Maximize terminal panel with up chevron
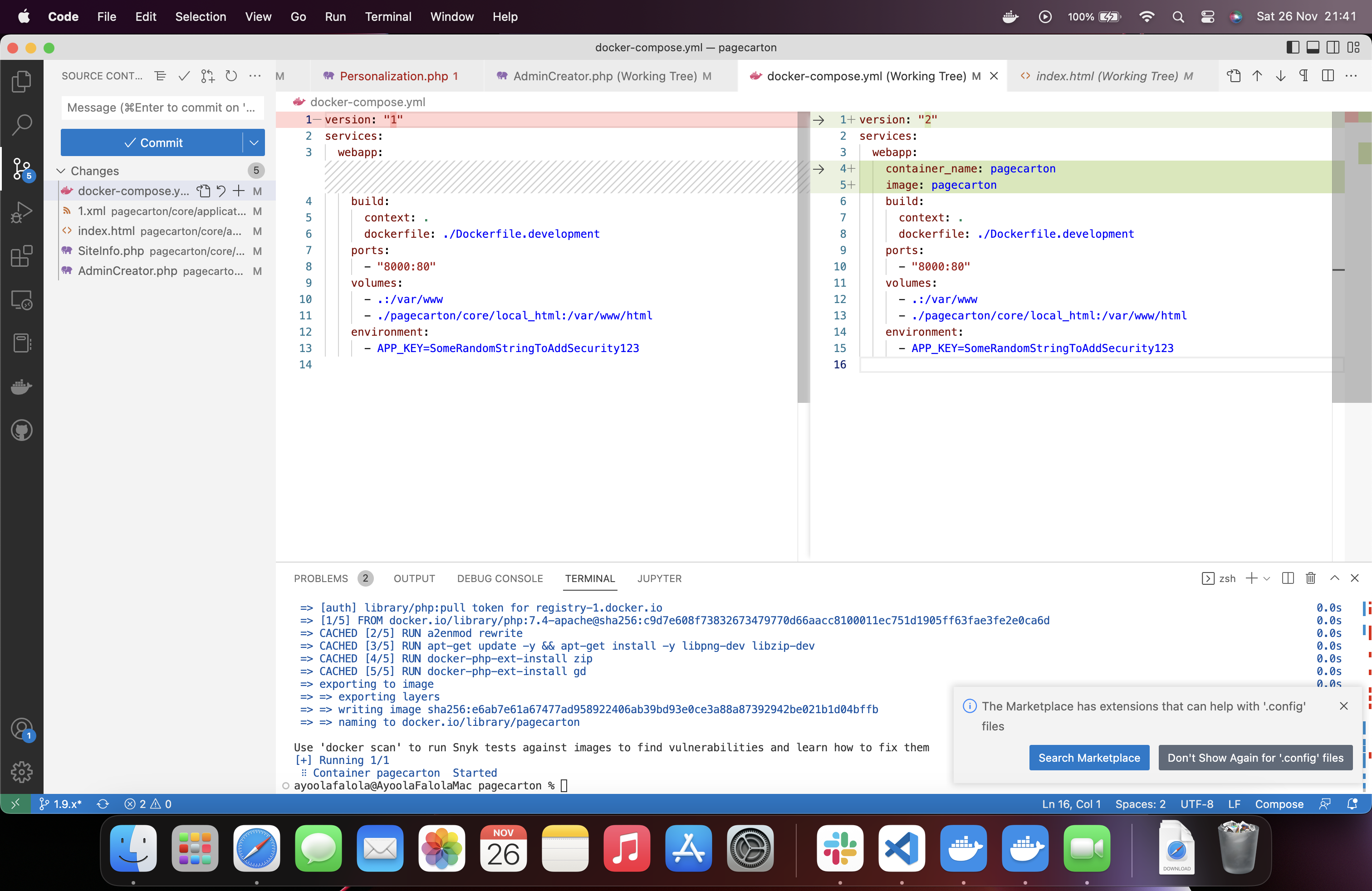Viewport: 1372px width, 891px height. pos(1334,578)
